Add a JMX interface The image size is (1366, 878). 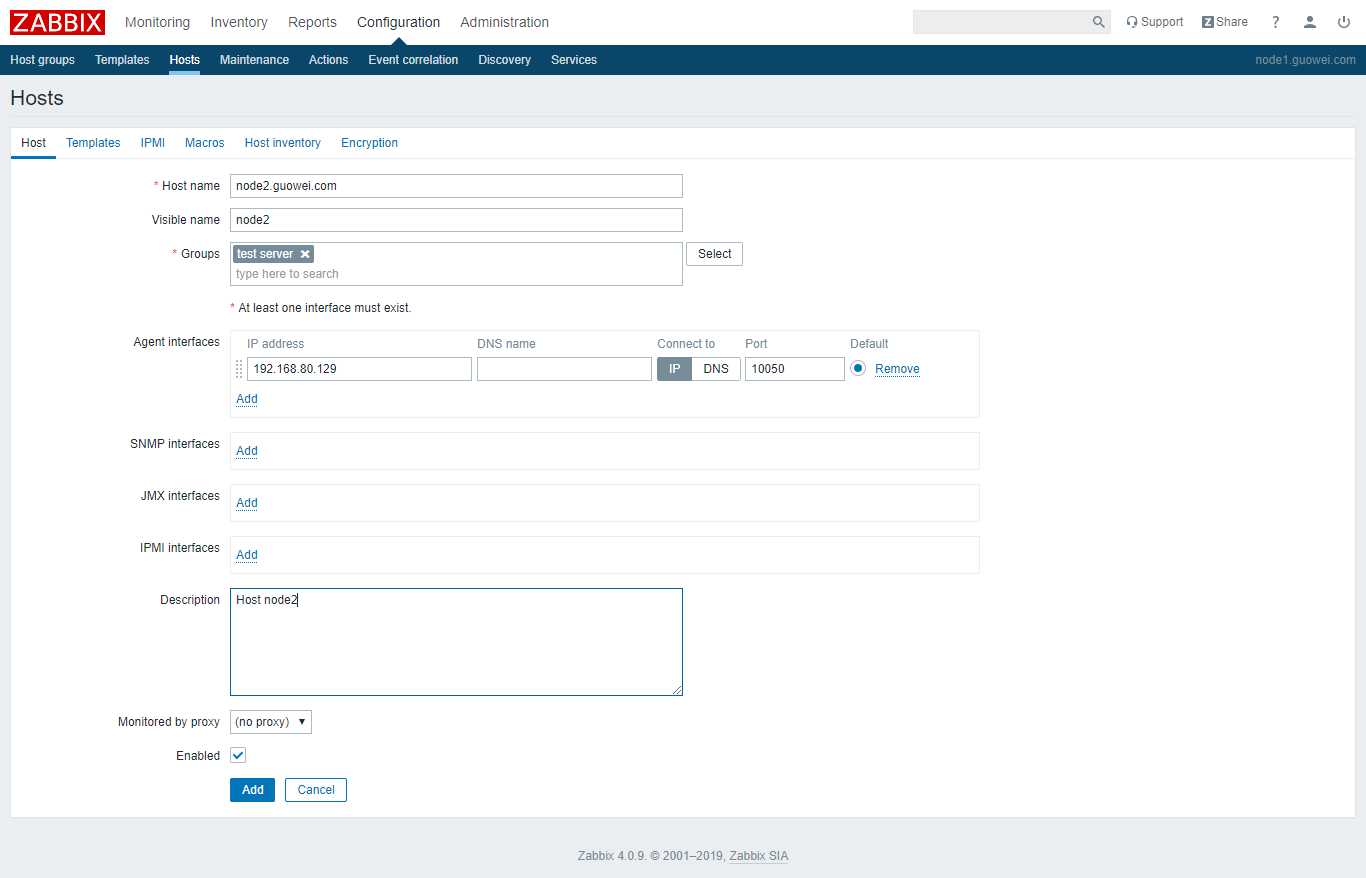tap(247, 503)
